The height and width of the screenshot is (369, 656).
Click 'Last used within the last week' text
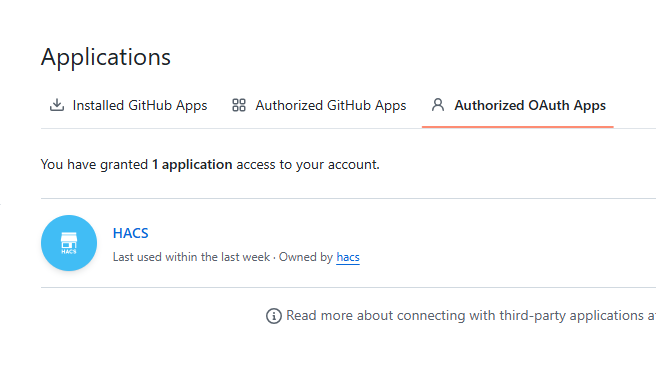[191, 257]
